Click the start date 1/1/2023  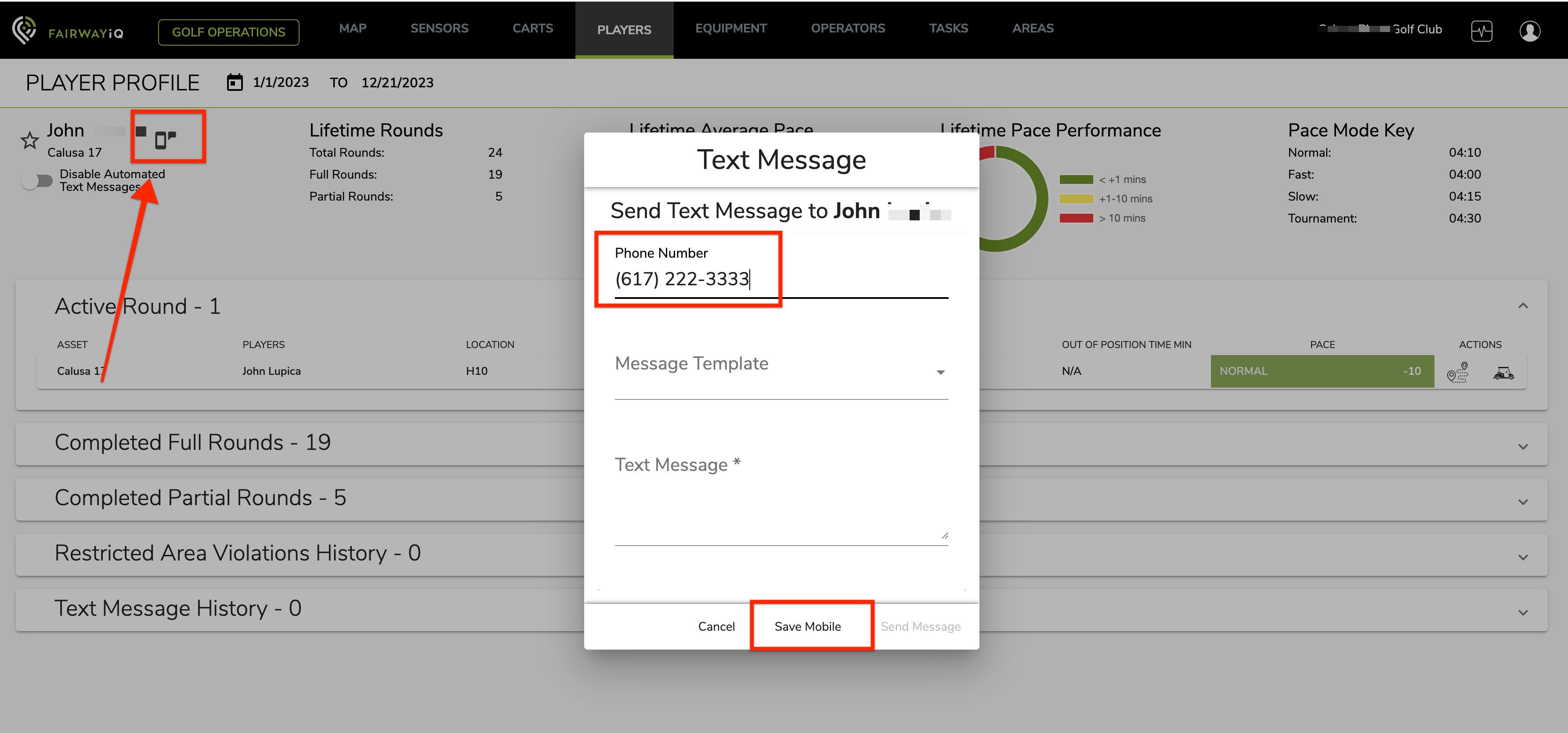[x=281, y=82]
